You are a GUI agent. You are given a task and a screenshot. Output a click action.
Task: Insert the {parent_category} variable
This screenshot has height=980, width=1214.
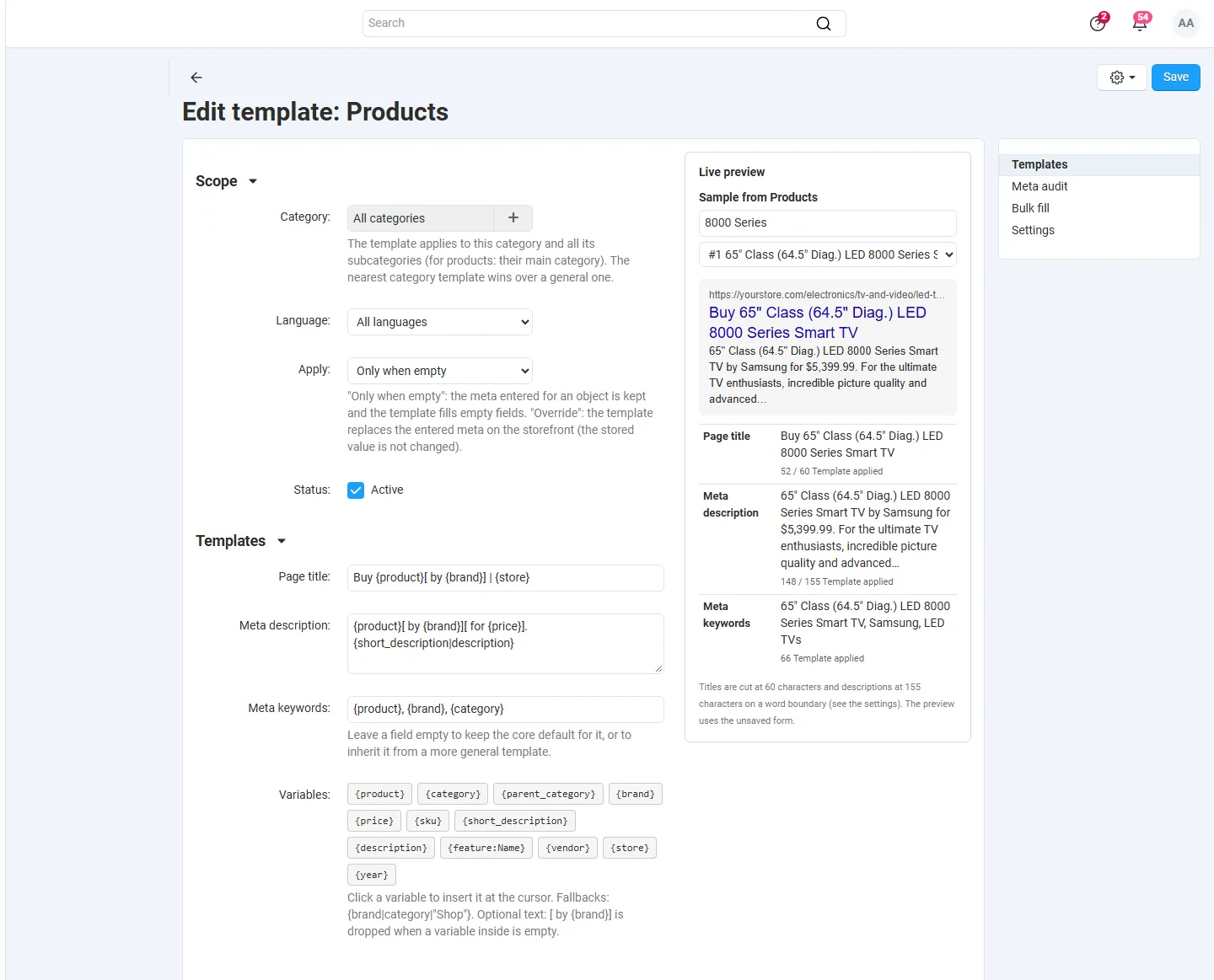click(x=548, y=794)
